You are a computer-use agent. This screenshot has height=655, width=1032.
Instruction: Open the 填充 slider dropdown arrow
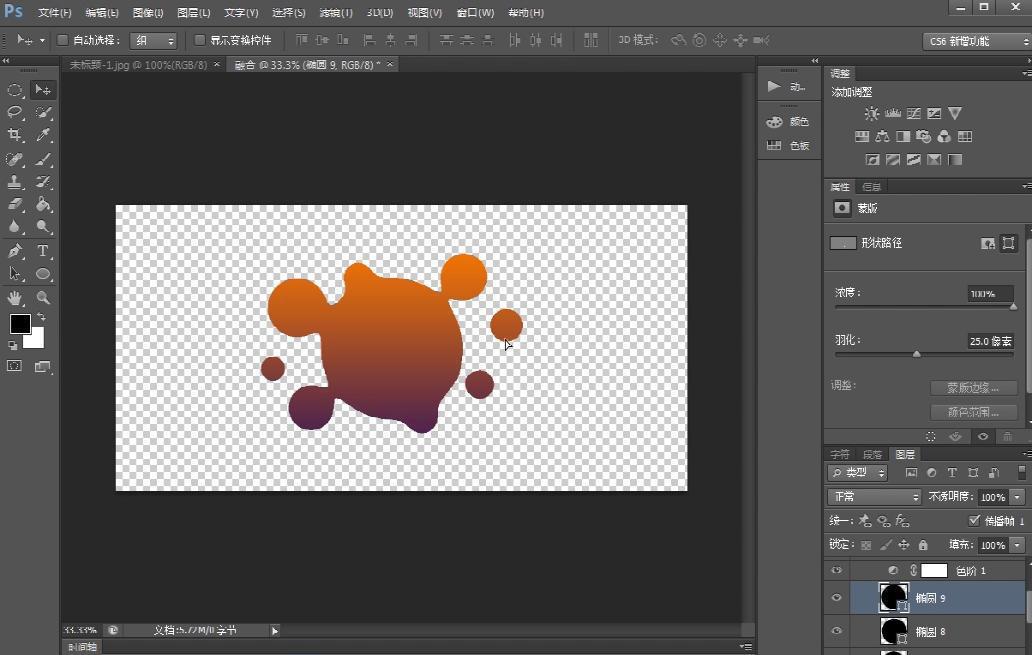pyautogui.click(x=1018, y=545)
